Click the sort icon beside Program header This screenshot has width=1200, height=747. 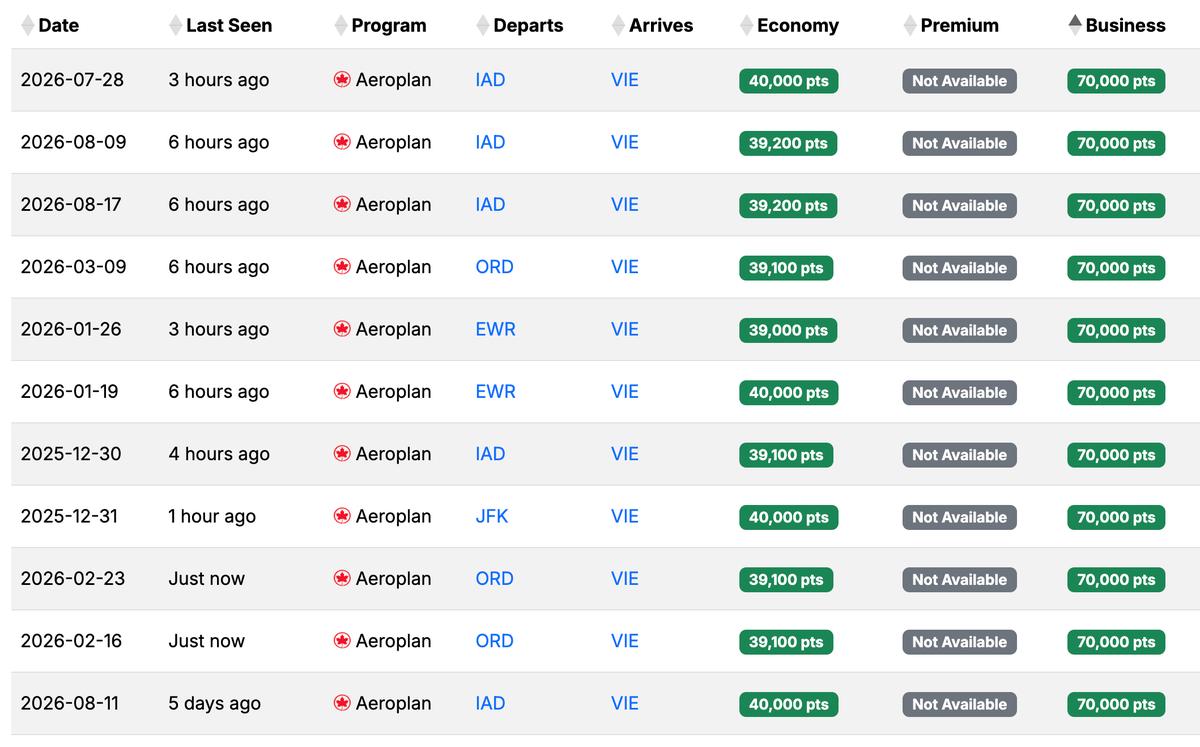341,26
